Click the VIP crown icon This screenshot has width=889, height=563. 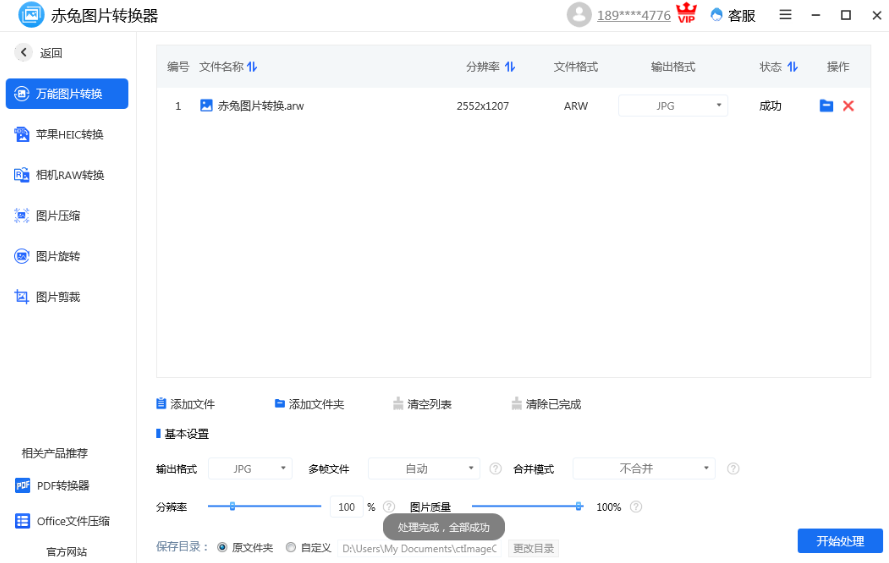tap(686, 14)
